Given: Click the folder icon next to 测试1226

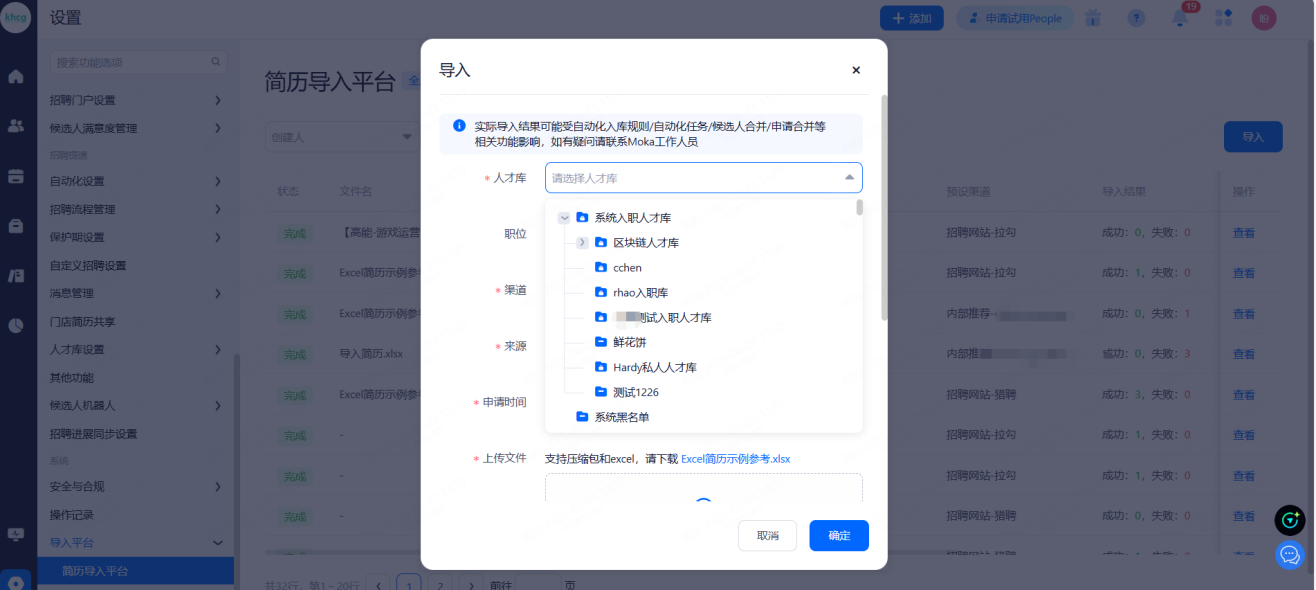Looking at the screenshot, I should tap(601, 392).
